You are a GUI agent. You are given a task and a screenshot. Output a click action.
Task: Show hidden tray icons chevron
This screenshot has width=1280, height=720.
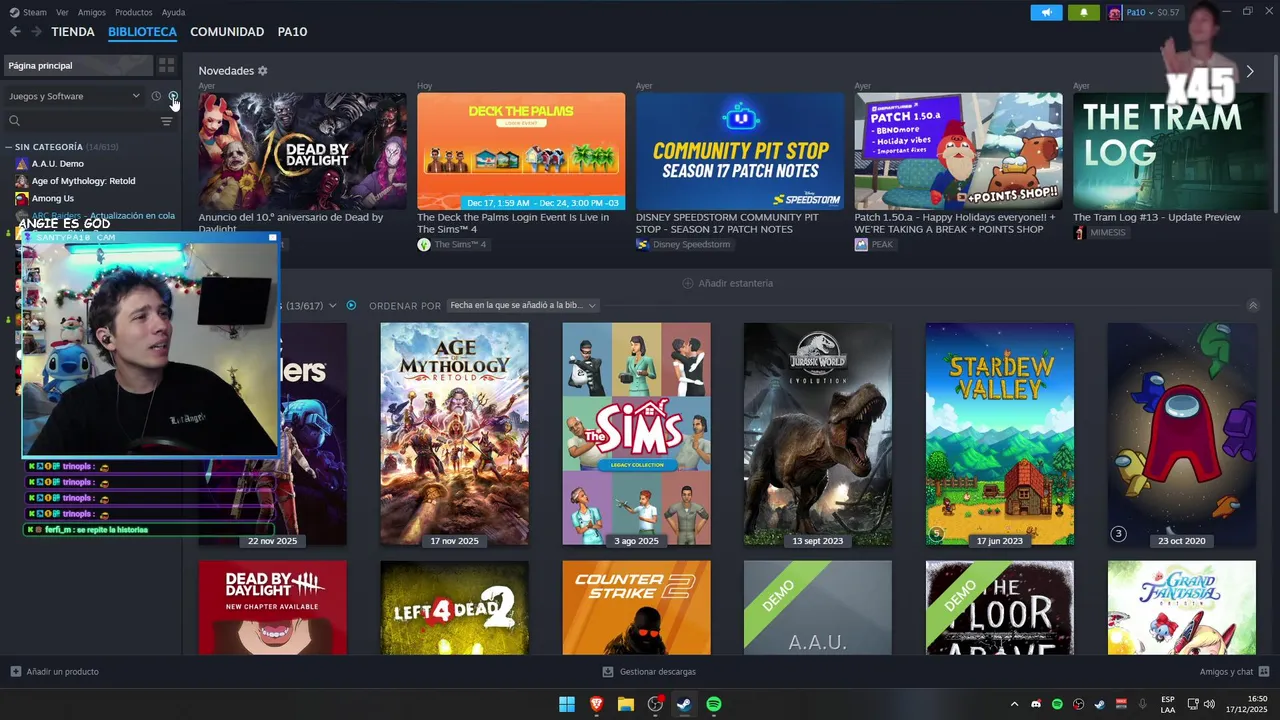(x=1014, y=704)
